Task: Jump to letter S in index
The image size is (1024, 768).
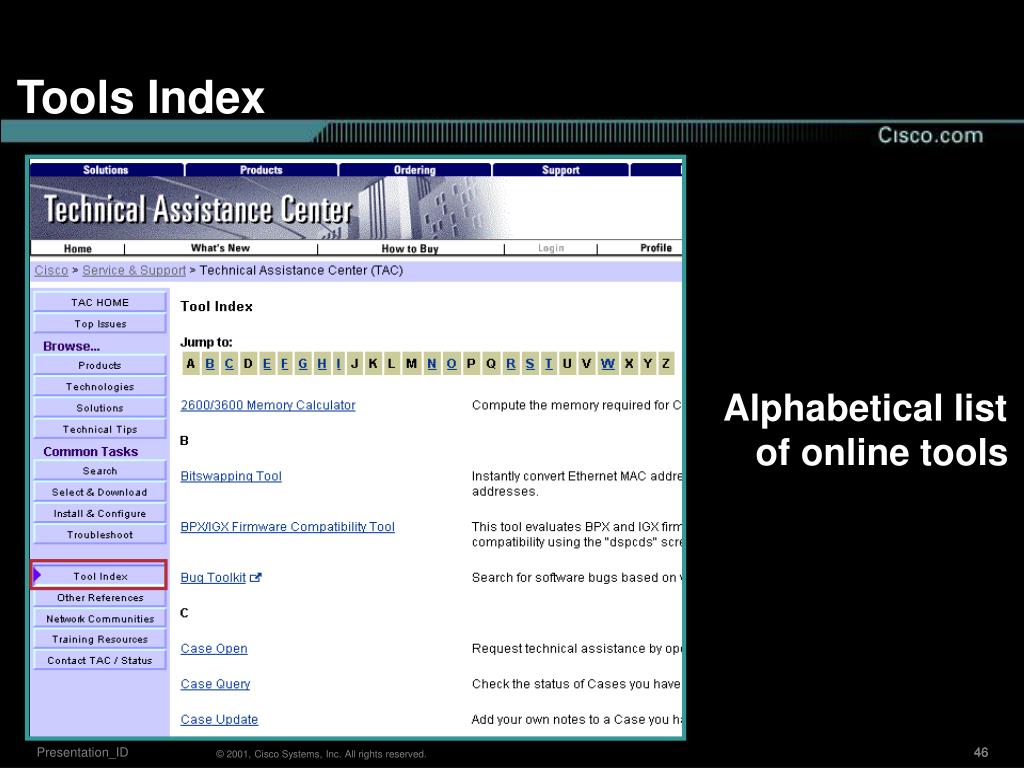Action: click(x=530, y=364)
